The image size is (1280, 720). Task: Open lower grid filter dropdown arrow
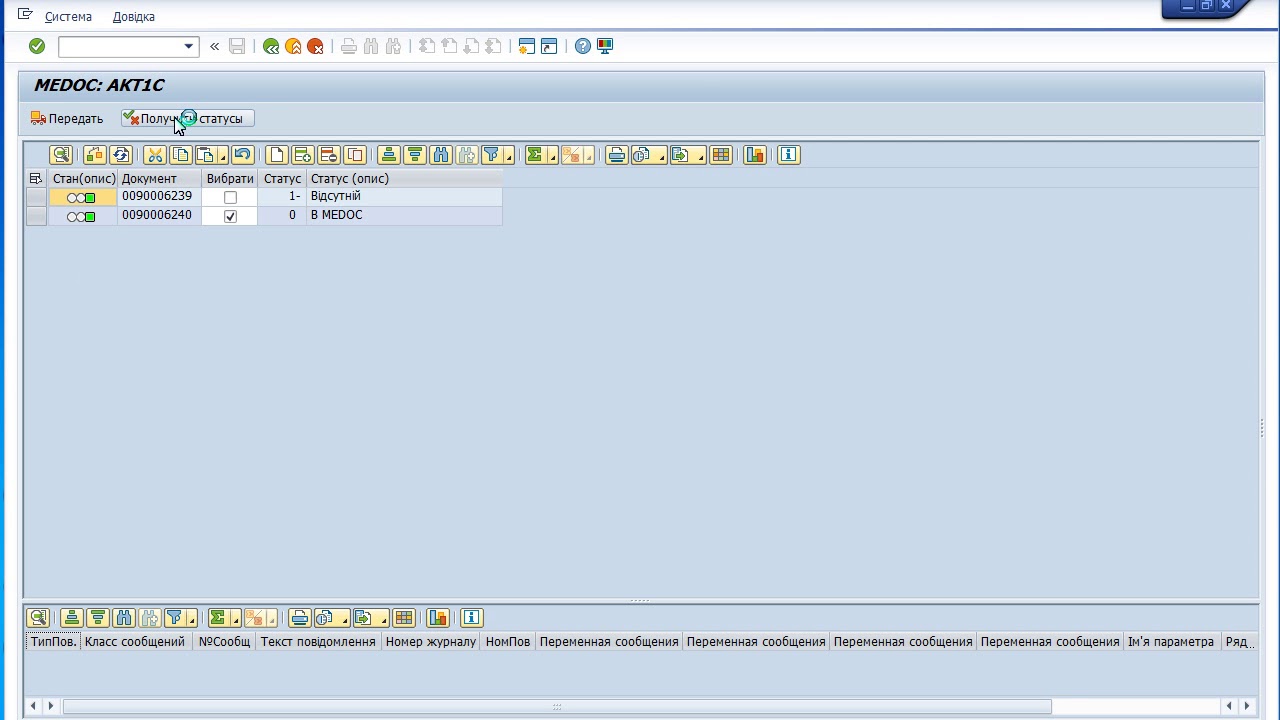coord(192,619)
